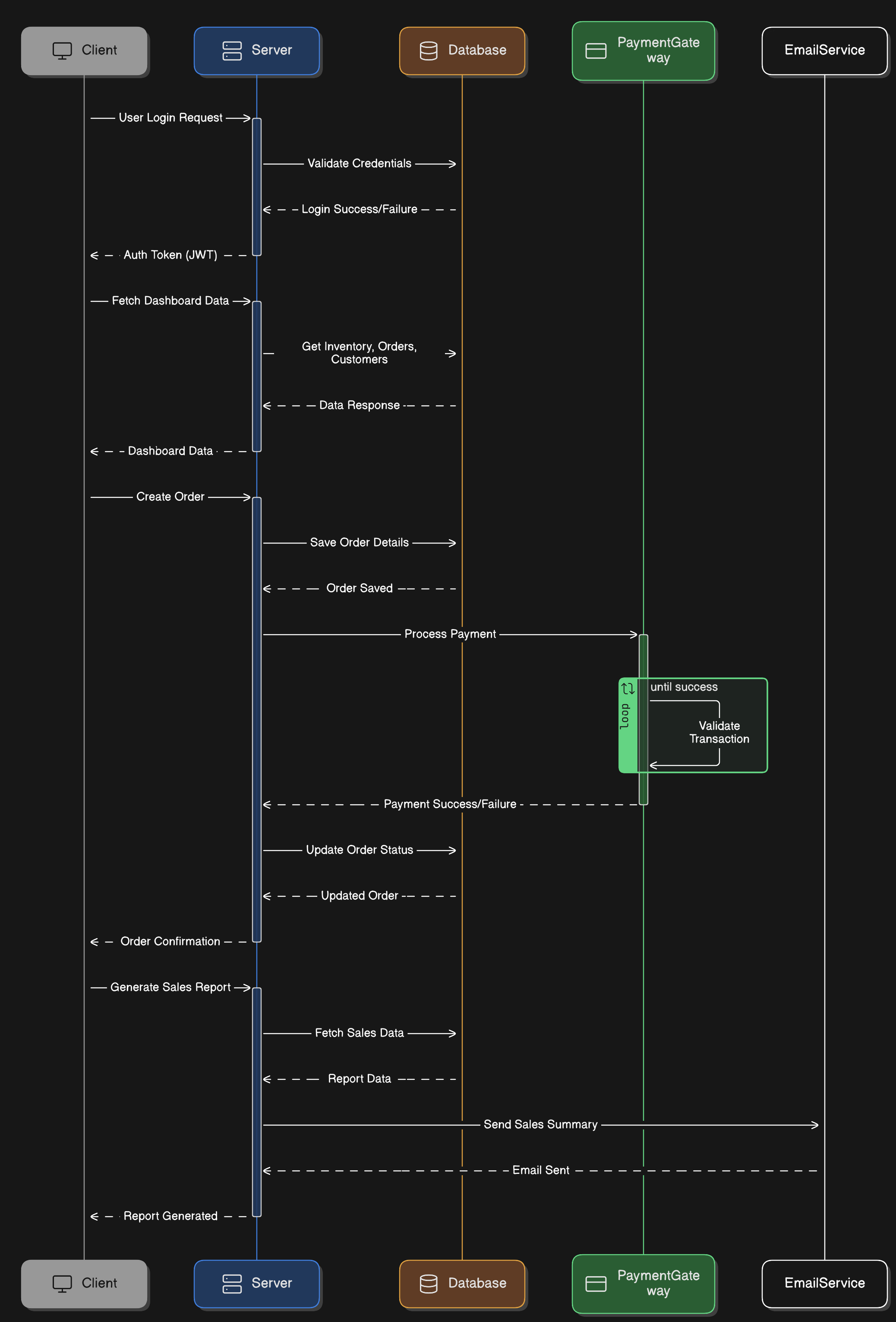
Task: Click the 'User Login Request' message label
Action: [170, 118]
